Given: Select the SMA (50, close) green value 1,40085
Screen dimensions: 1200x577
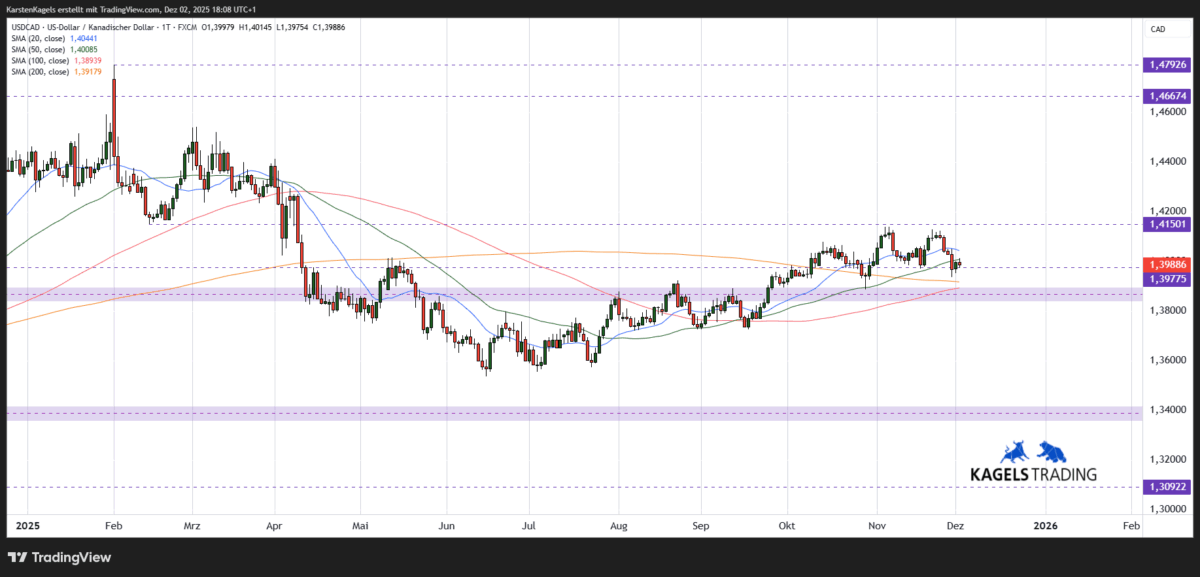Looking at the screenshot, I should pyautogui.click(x=84, y=48).
